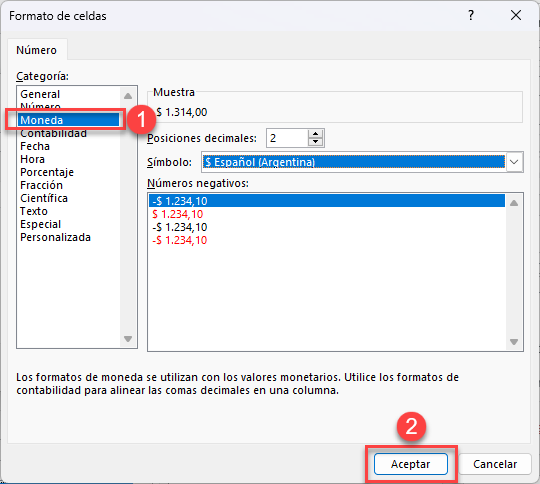This screenshot has width=540, height=484.
Task: Switch to the Número tab
Action: click(x=37, y=50)
